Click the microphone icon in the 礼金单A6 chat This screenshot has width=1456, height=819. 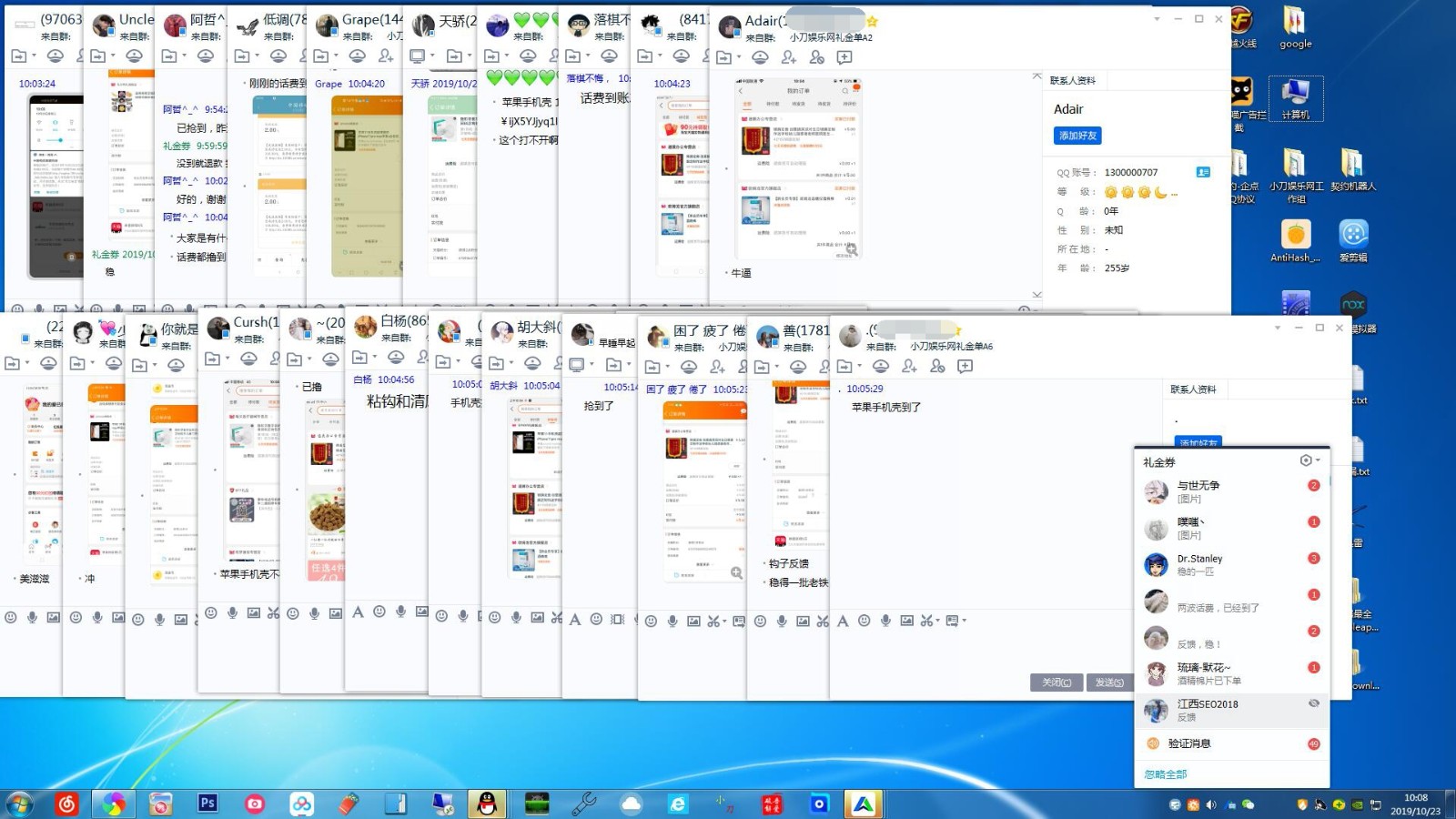[x=885, y=621]
